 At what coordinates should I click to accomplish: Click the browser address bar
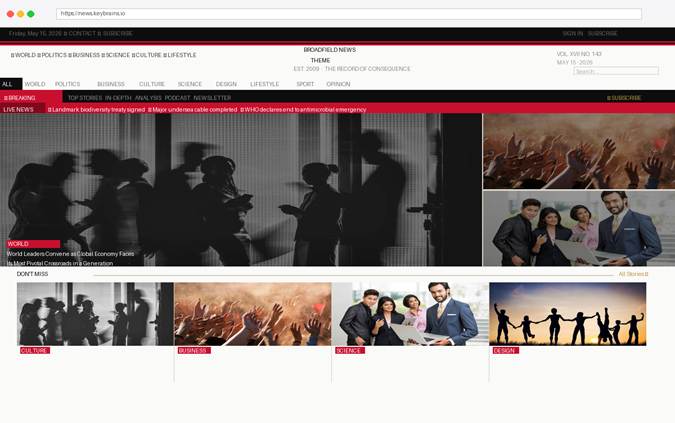[349, 14]
